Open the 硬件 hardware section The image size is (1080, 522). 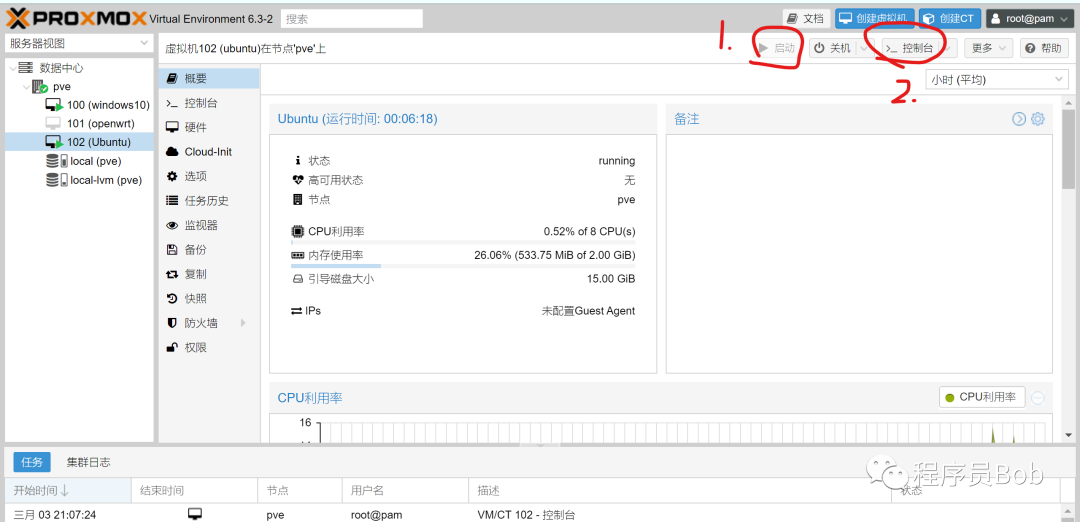209,127
